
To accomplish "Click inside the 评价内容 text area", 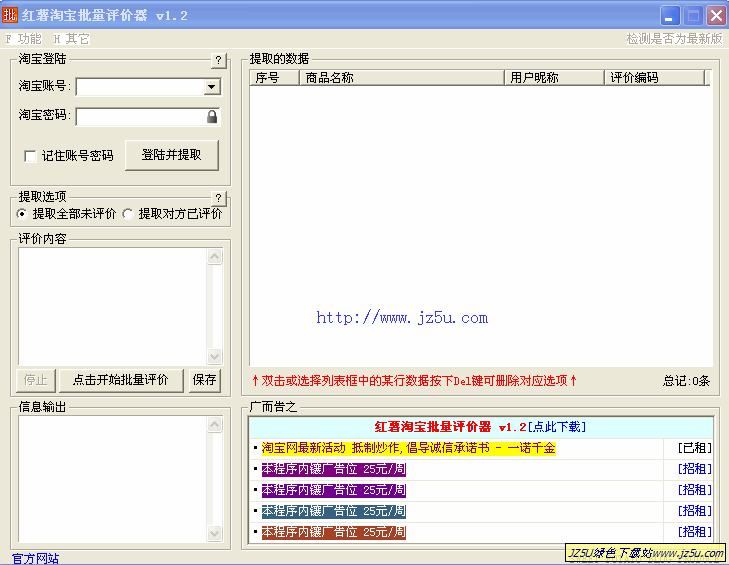I will (112, 306).
